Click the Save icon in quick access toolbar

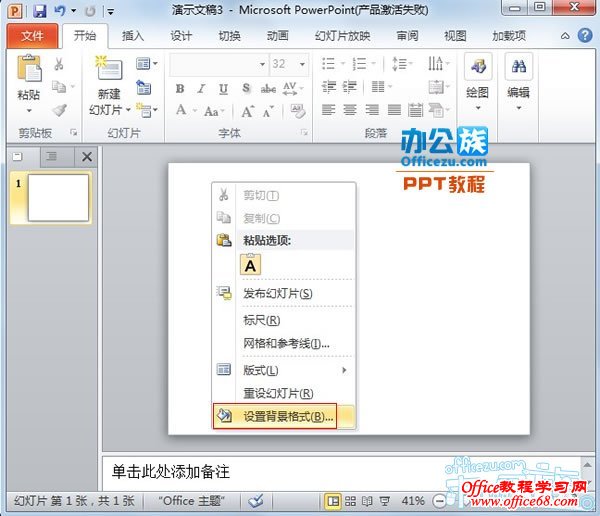tap(40, 11)
